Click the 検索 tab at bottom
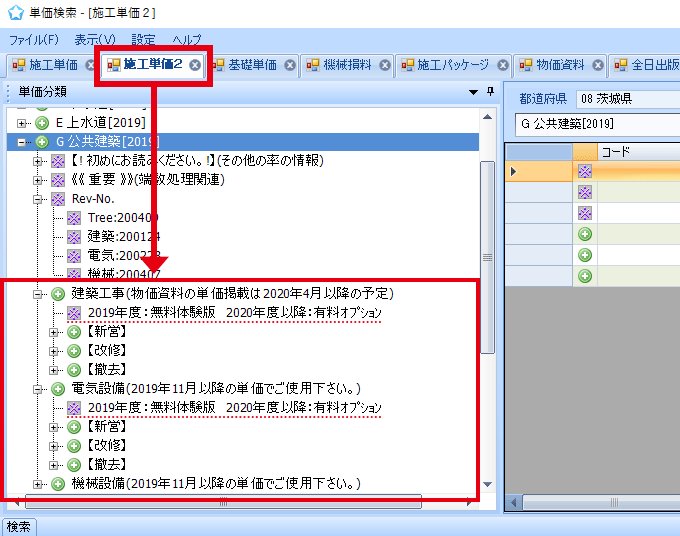This screenshot has width=680, height=536. 19,527
